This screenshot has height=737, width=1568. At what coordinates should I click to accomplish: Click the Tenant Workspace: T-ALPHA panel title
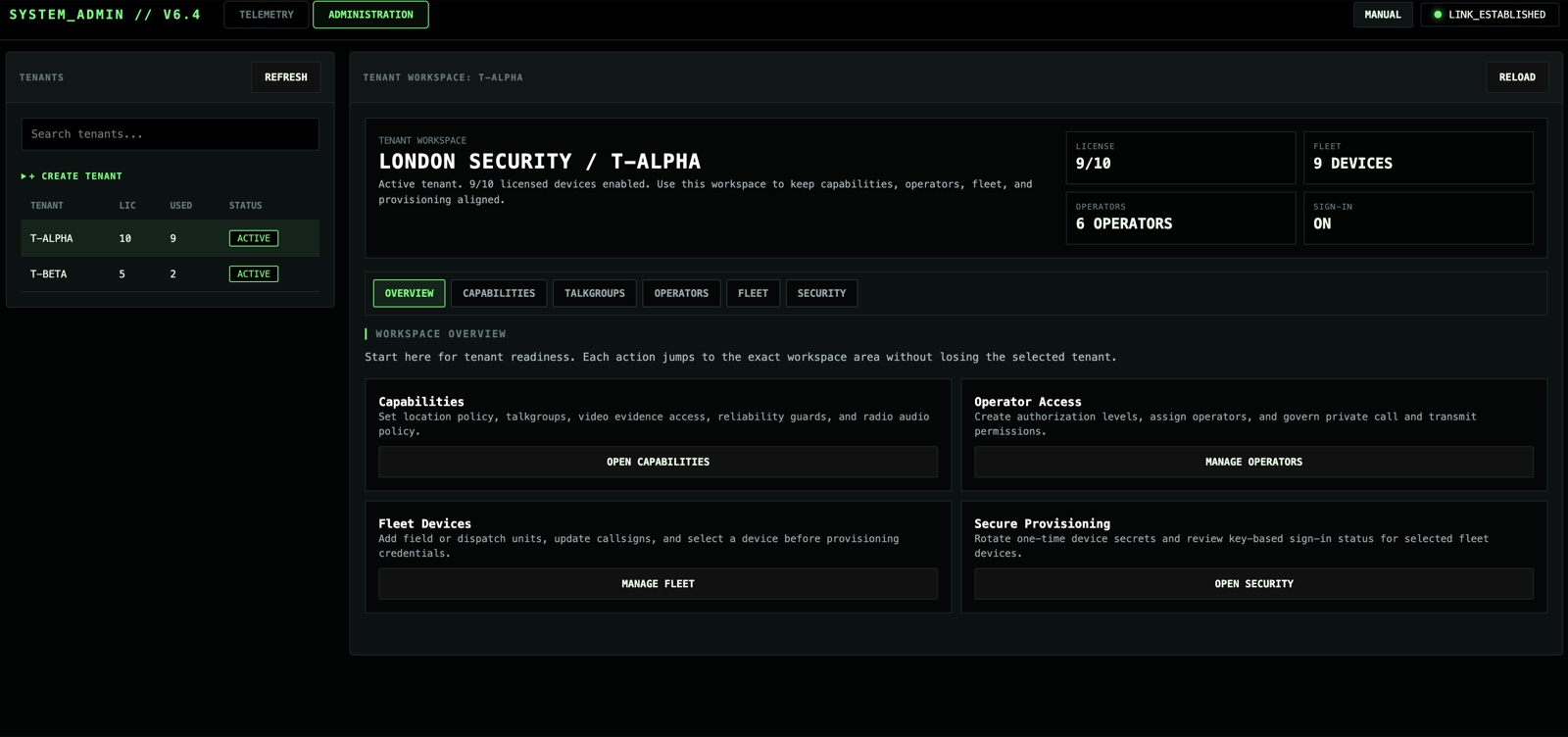pyautogui.click(x=443, y=77)
